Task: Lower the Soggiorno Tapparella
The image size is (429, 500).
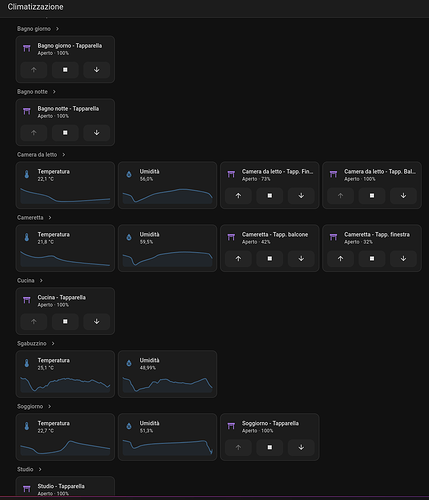Action: (301, 447)
